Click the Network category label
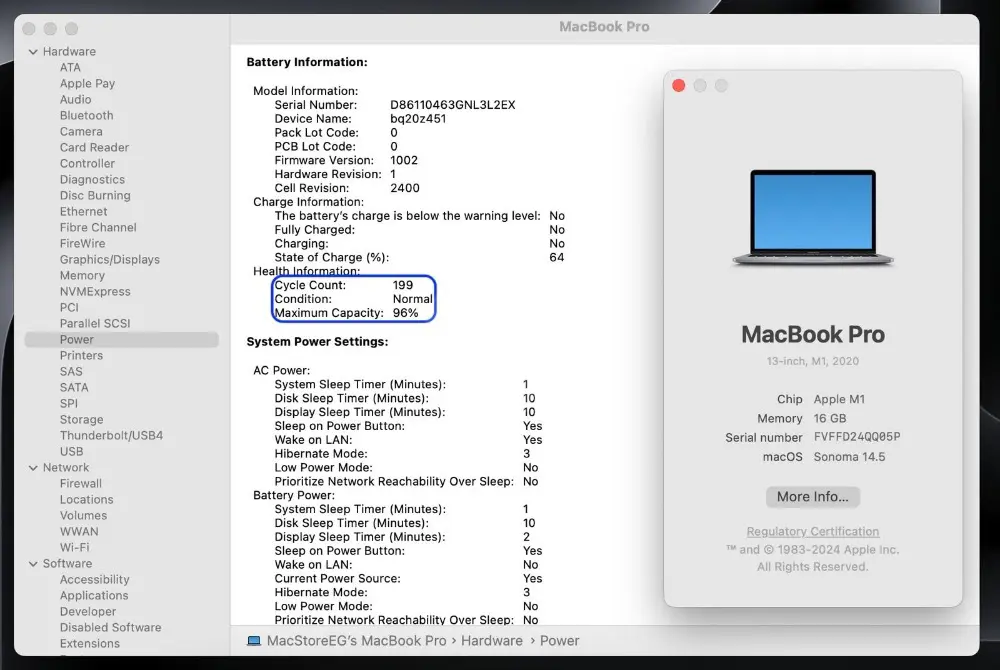The width and height of the screenshot is (1000, 670). (66, 468)
